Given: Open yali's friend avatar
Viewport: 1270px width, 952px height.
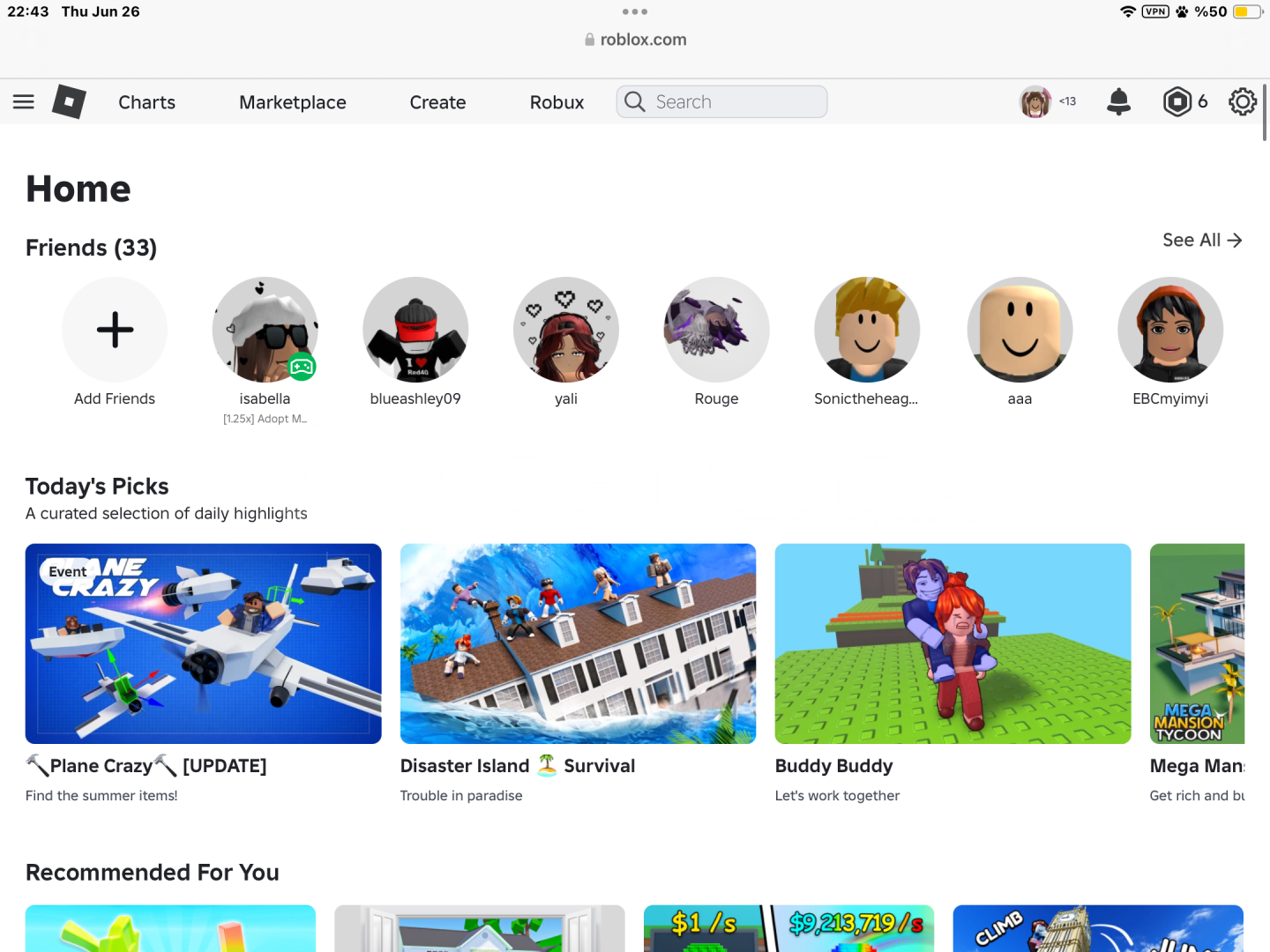Looking at the screenshot, I should [x=566, y=330].
